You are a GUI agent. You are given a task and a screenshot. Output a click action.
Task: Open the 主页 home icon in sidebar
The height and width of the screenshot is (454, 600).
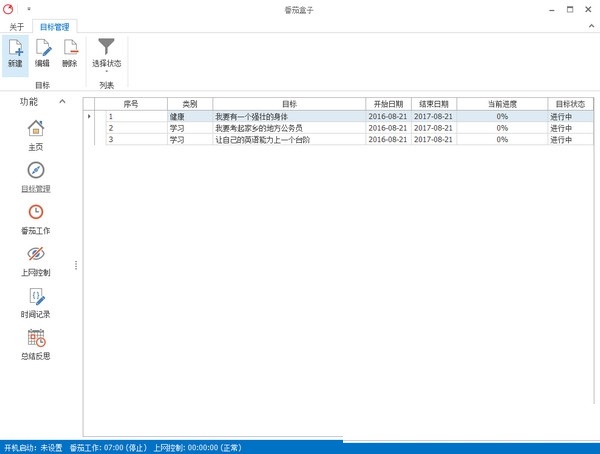tap(36, 128)
